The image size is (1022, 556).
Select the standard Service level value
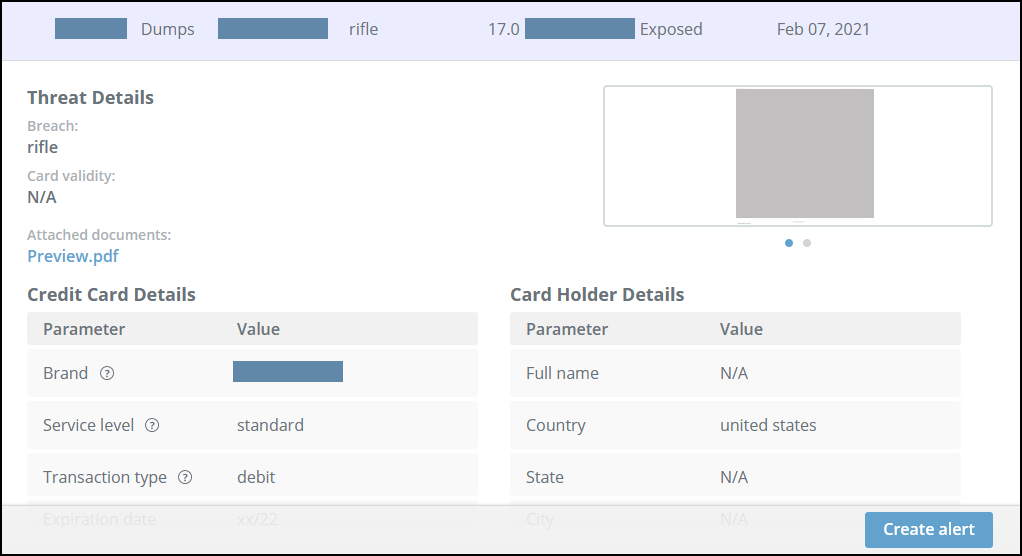[270, 425]
